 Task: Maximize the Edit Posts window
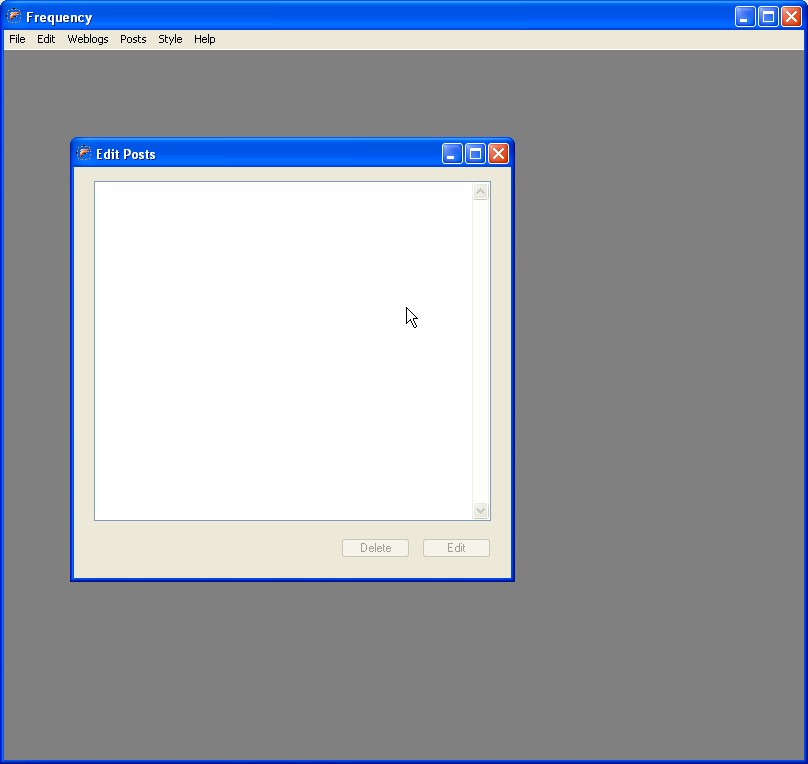475,154
